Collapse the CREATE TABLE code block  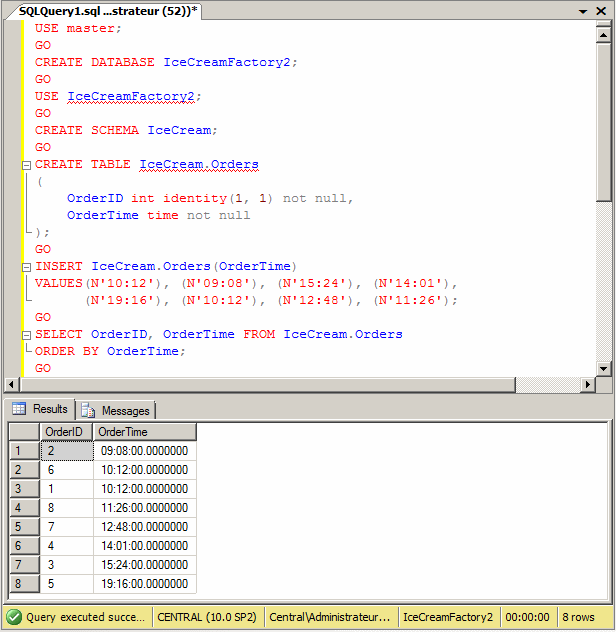point(26,165)
